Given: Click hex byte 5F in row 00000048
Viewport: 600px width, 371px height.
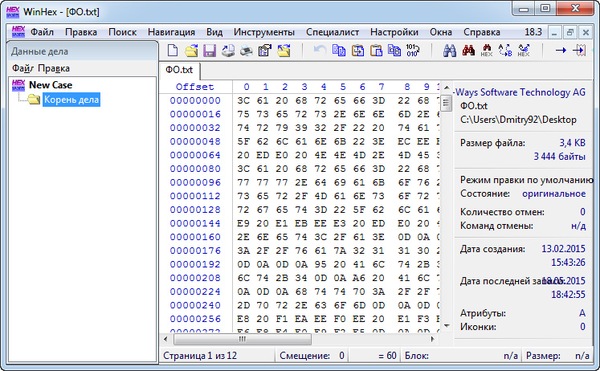Looking at the screenshot, I should (x=243, y=142).
